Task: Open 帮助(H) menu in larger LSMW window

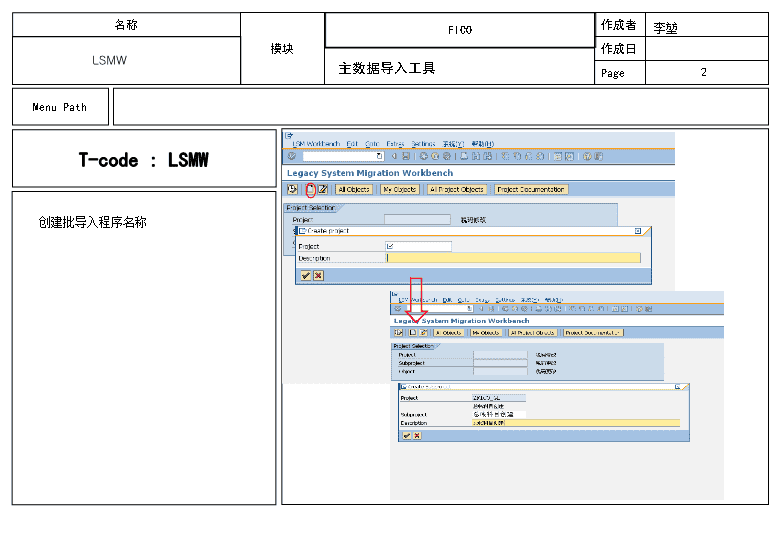Action: click(x=483, y=144)
